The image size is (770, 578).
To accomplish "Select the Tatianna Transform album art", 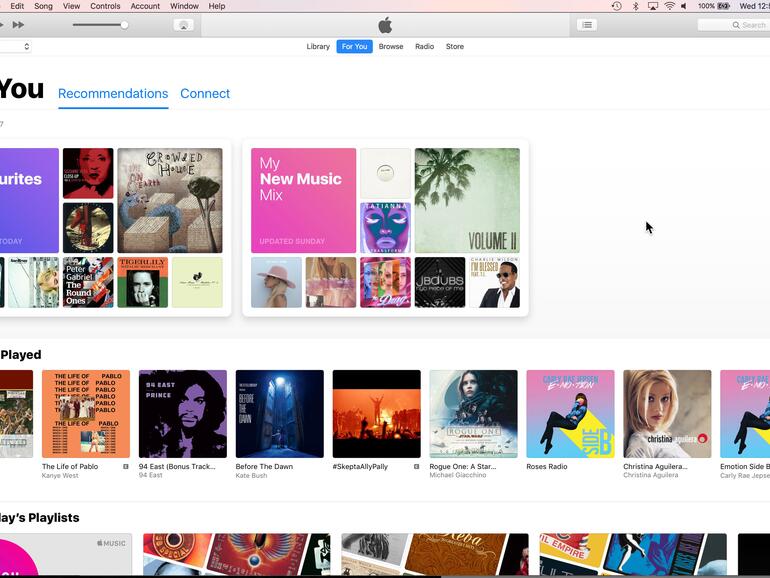I will pyautogui.click(x=385, y=228).
